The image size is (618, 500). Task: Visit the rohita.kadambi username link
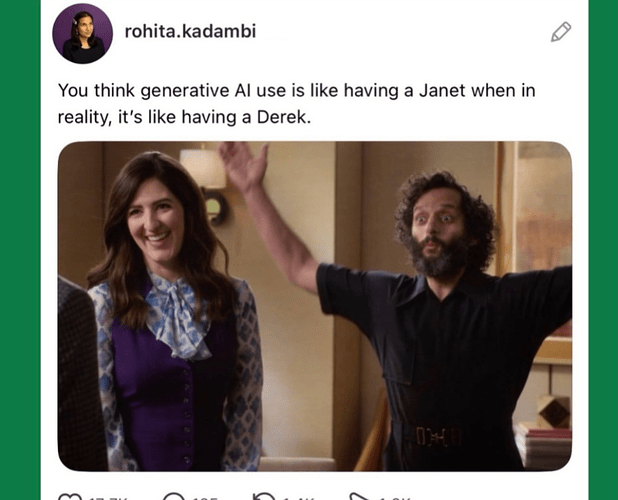point(190,32)
